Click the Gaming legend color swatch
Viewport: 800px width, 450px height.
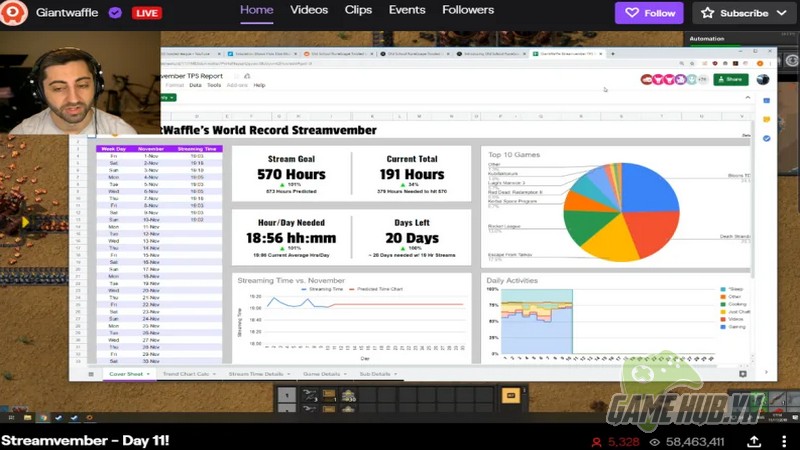[x=723, y=327]
